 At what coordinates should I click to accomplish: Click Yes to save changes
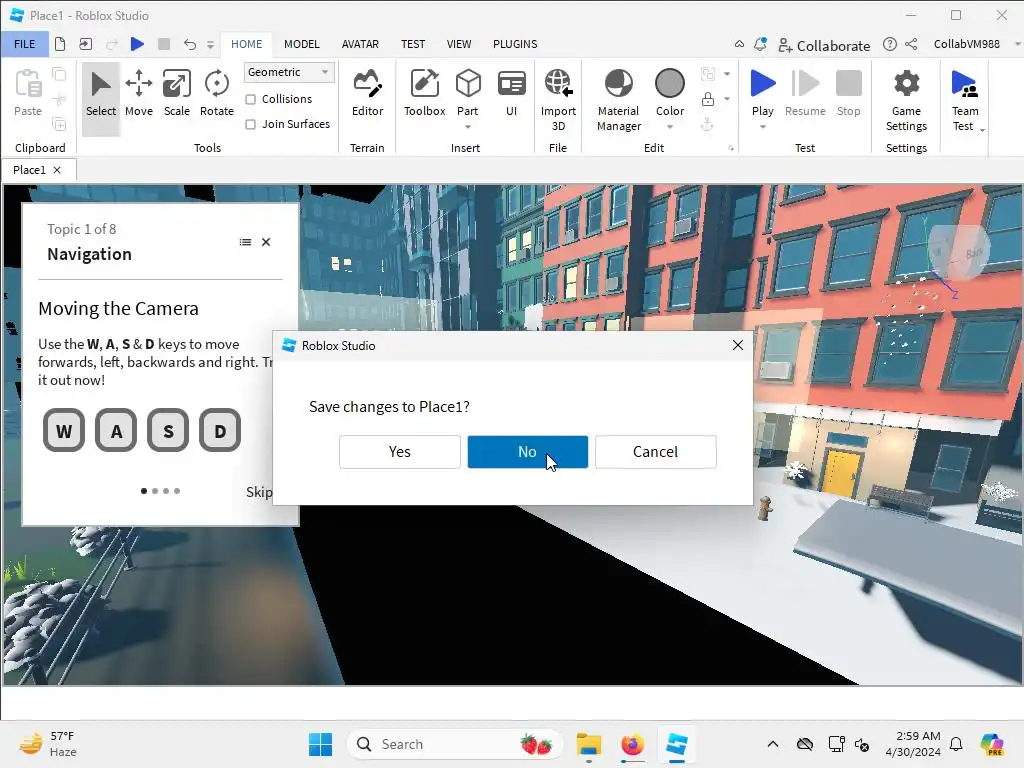coord(400,452)
